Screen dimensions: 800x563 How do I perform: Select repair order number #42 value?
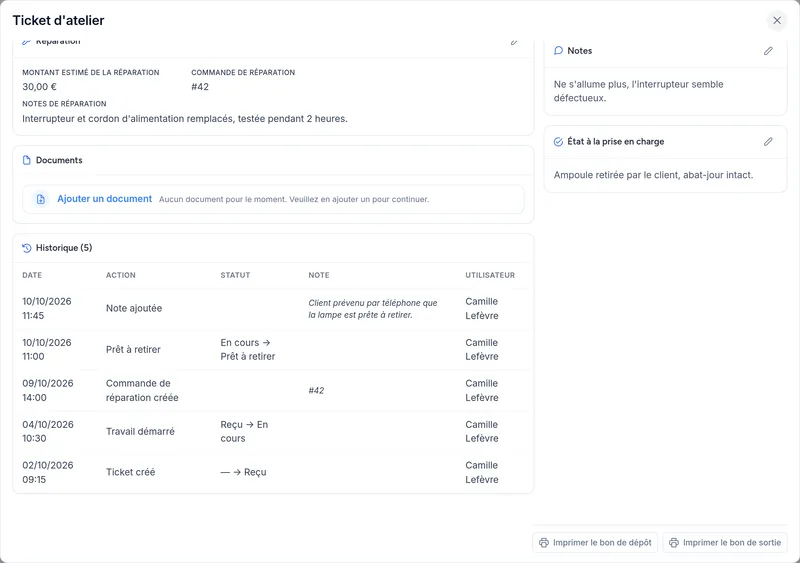[x=200, y=87]
